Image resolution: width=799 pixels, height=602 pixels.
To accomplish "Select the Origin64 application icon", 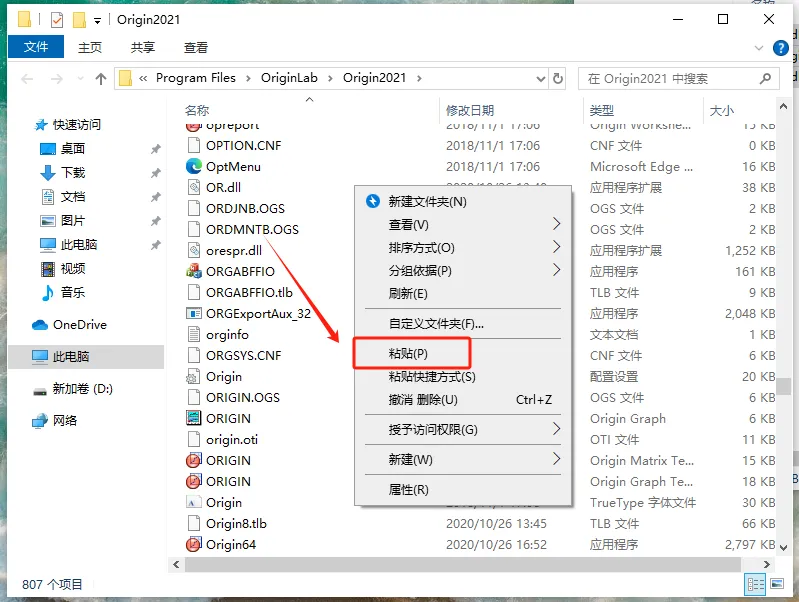I will click(194, 544).
